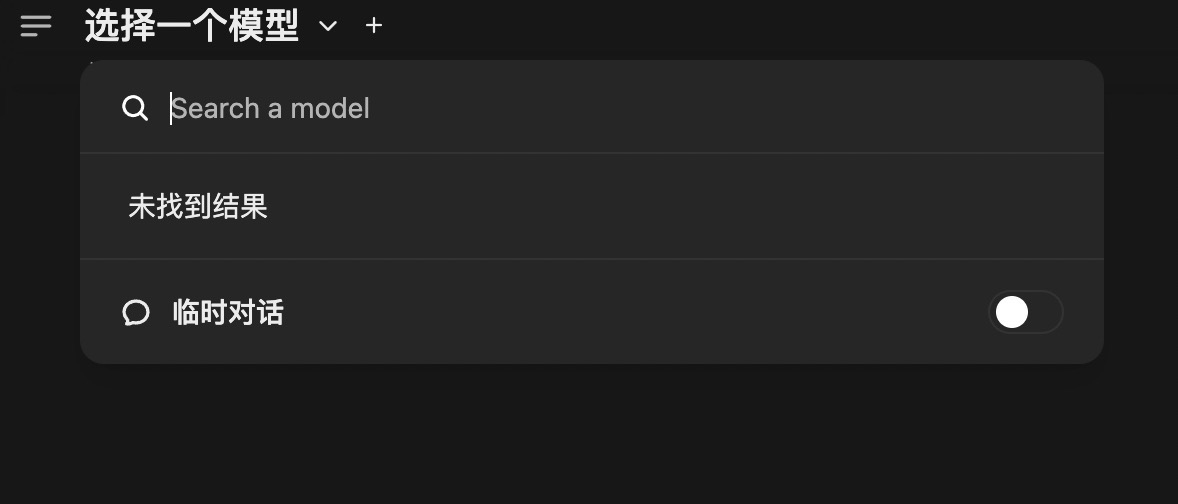Click the magnifying glass search icon
The width and height of the screenshot is (1178, 504).
135,108
